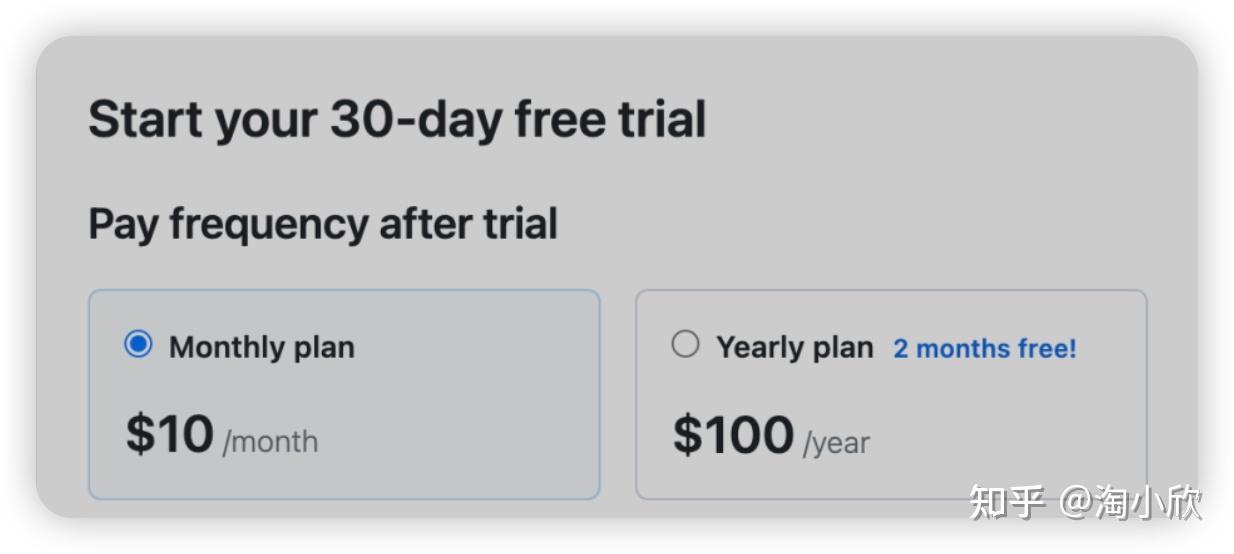1234x554 pixels.
Task: Click the $100 price amount
Action: tap(733, 434)
